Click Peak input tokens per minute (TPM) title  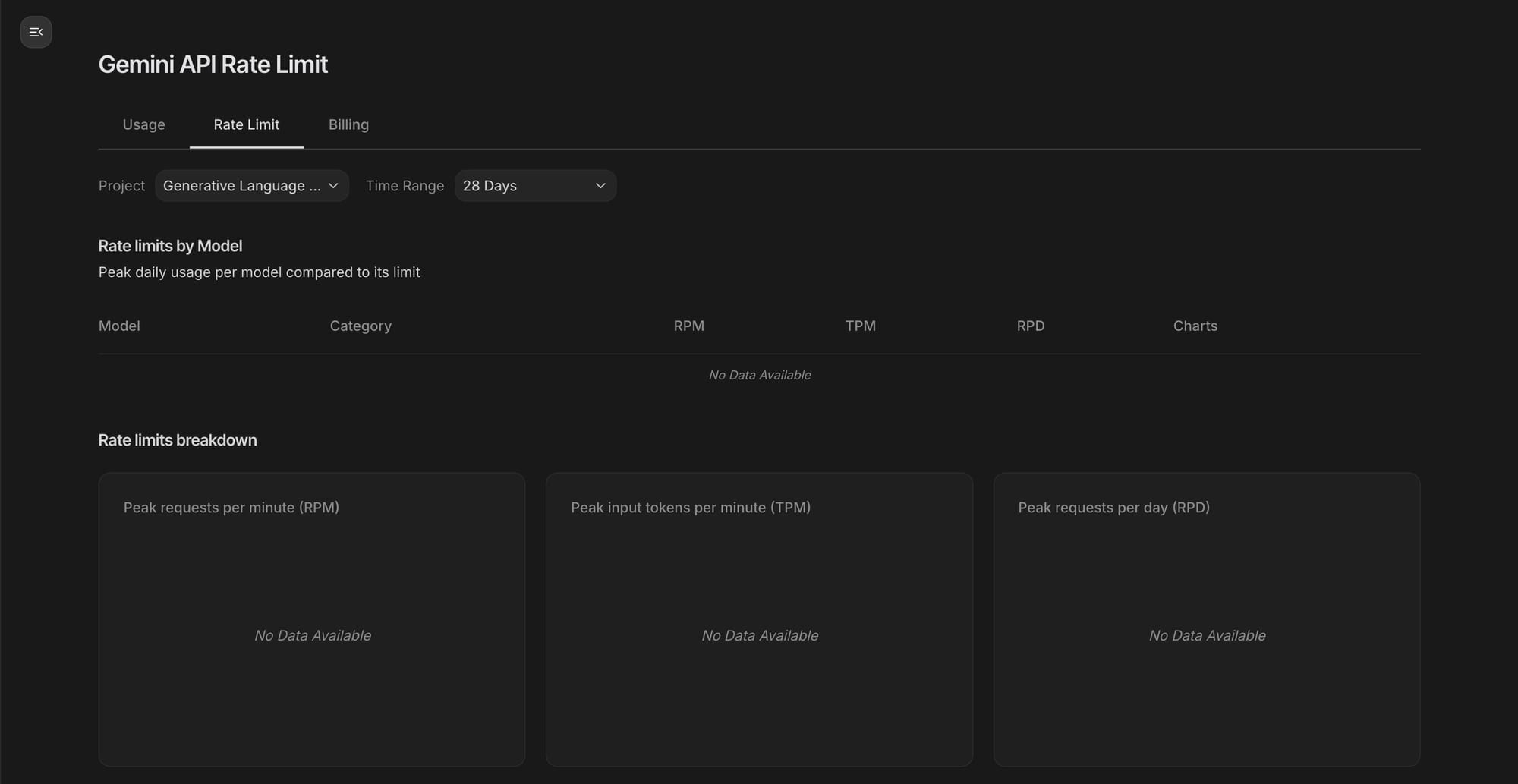click(691, 507)
